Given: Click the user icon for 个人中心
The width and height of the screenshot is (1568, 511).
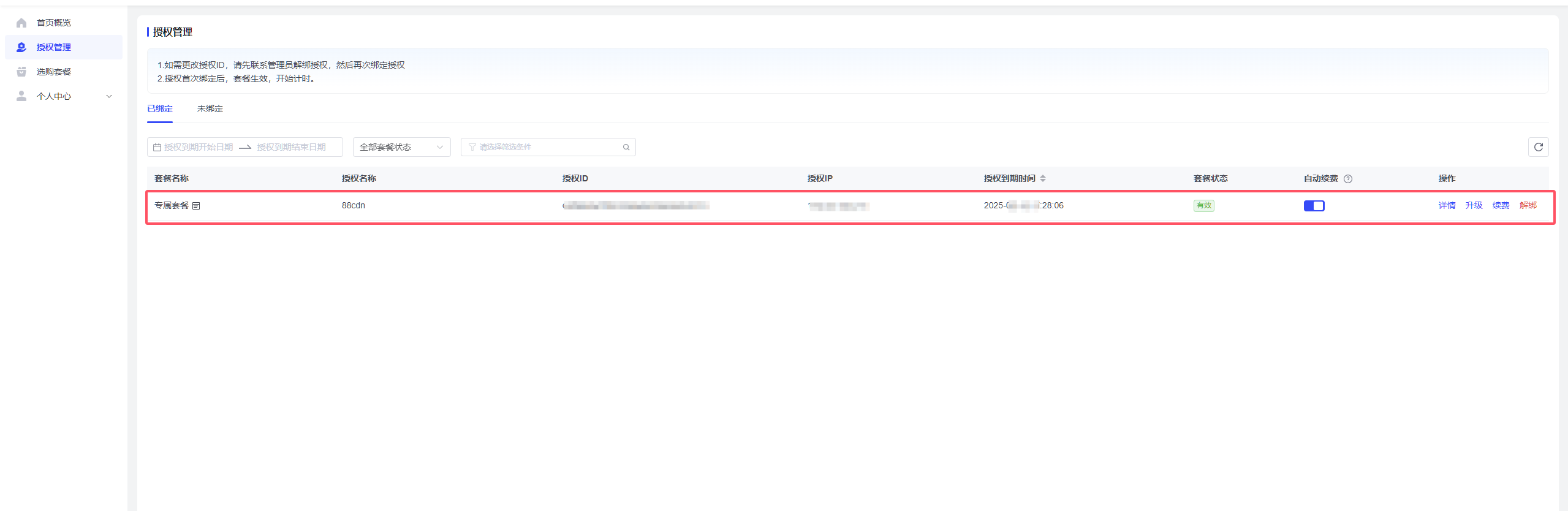Looking at the screenshot, I should coord(21,96).
